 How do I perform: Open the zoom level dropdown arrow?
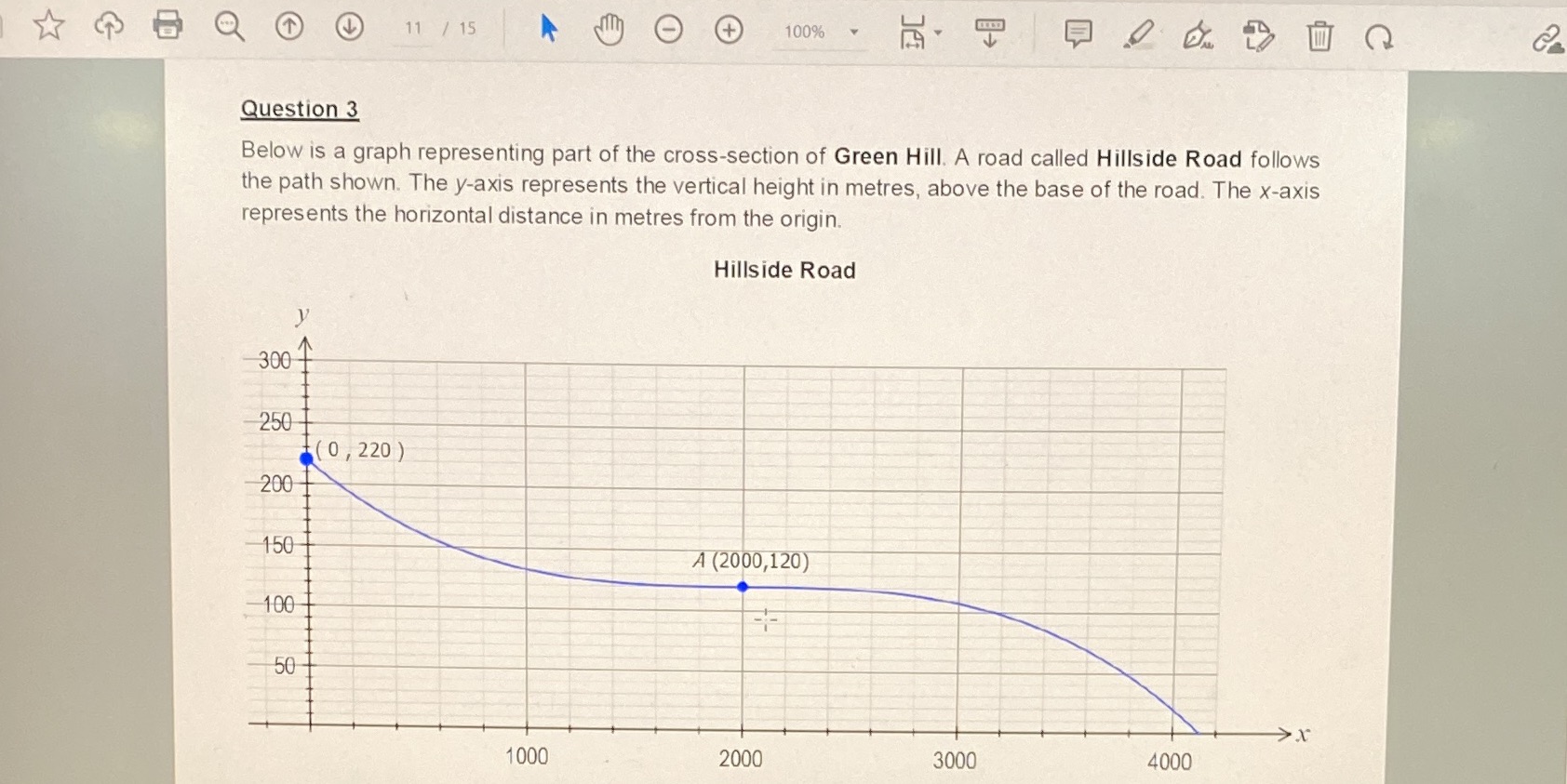(x=853, y=32)
